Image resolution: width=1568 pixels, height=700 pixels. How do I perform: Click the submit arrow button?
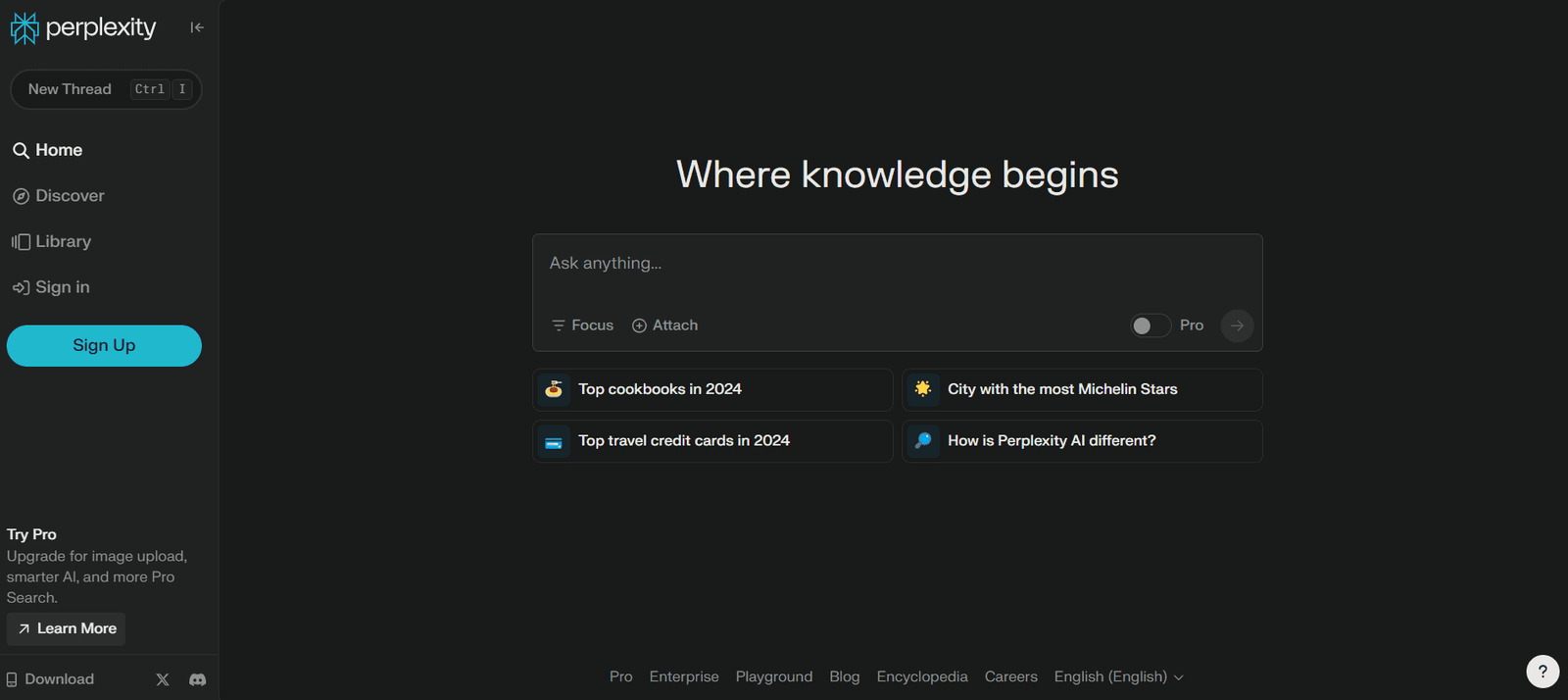point(1237,325)
